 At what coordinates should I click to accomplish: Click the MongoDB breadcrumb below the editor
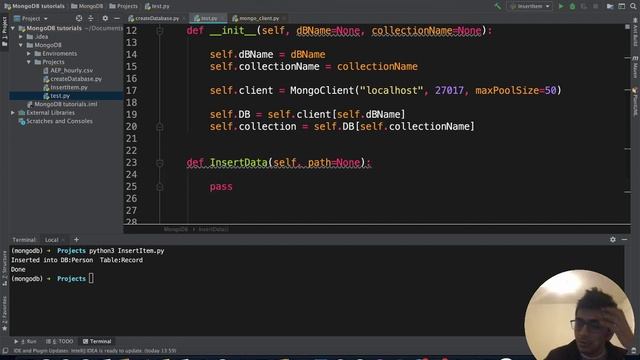tap(176, 229)
